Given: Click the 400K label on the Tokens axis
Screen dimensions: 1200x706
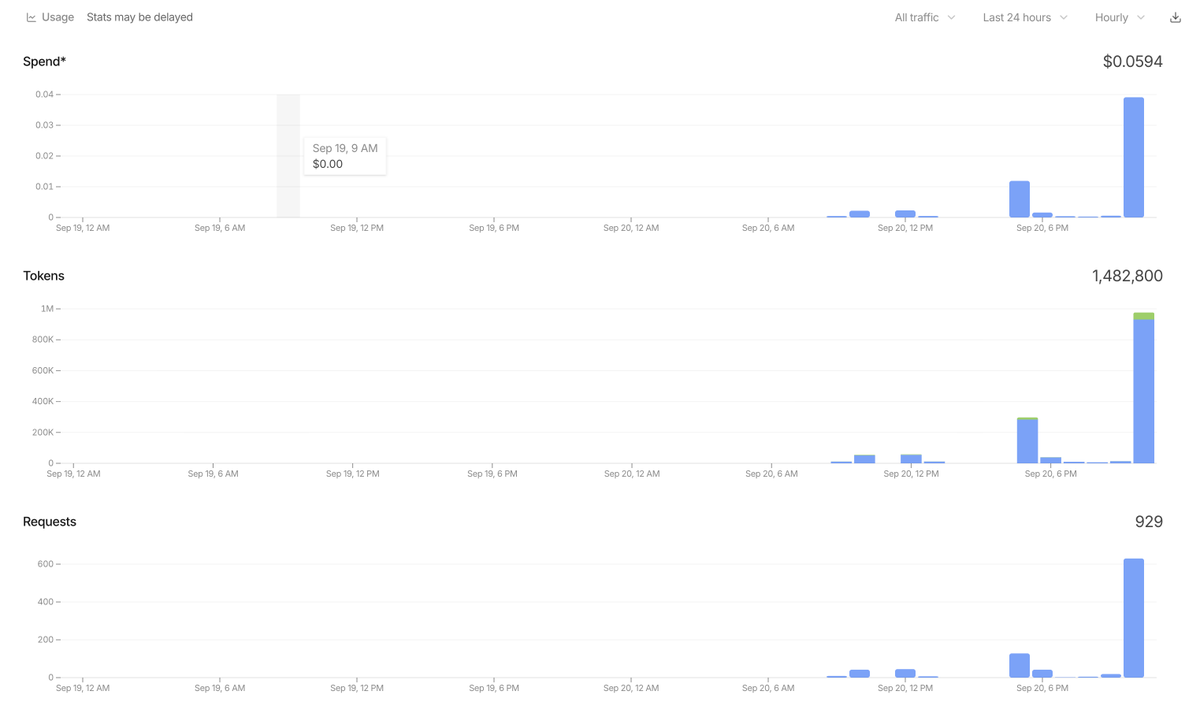Looking at the screenshot, I should [x=42, y=402].
